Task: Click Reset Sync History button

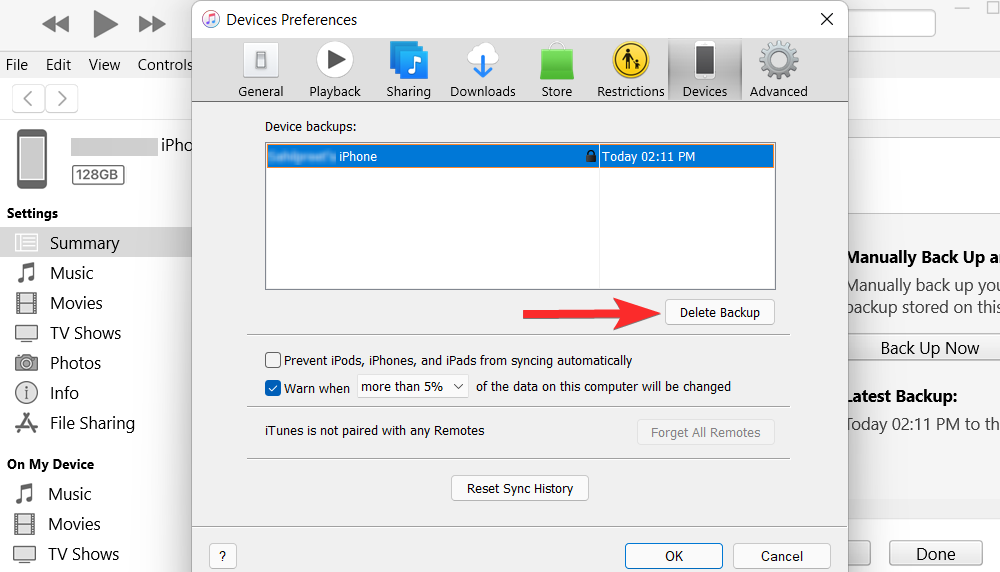Action: (x=520, y=488)
